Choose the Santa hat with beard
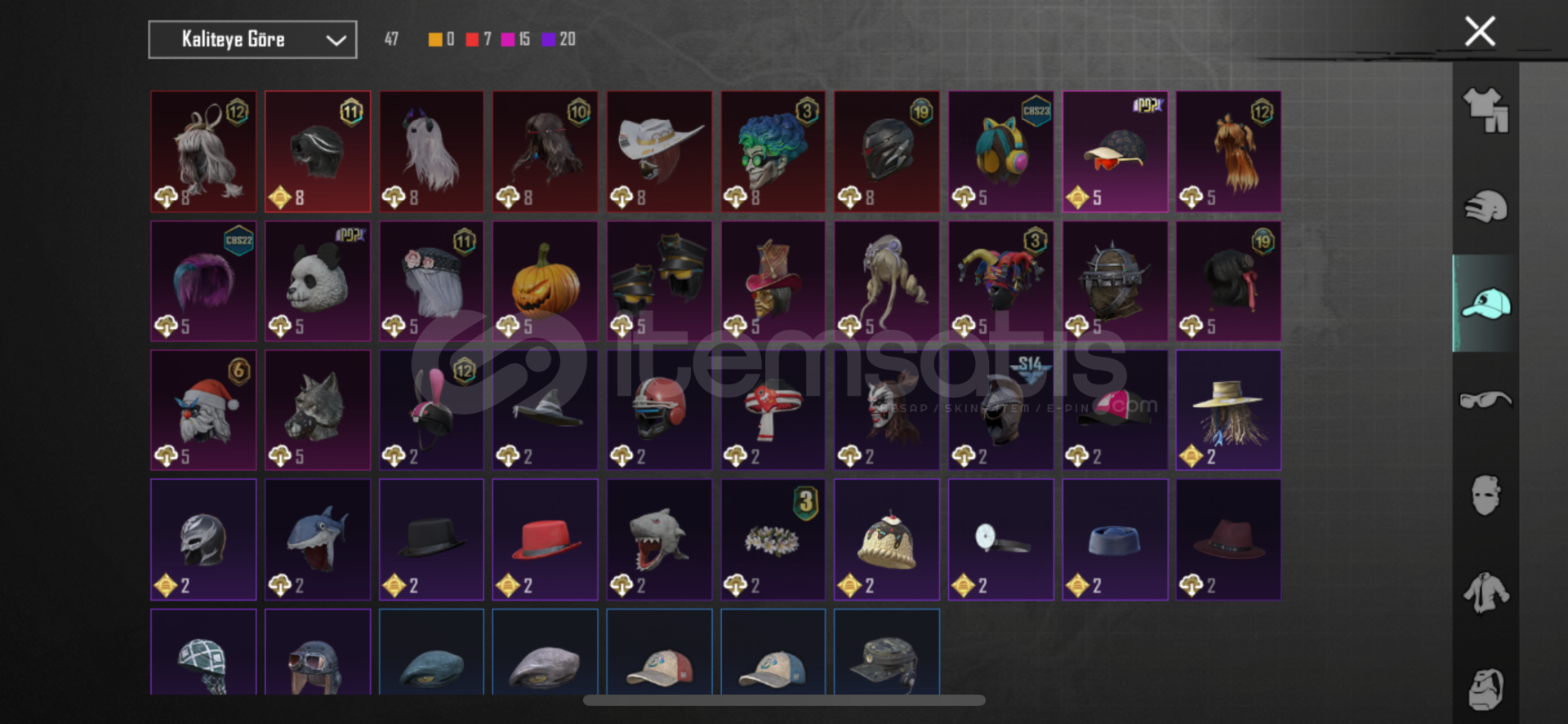Screen dimensions: 1568x724 (x=203, y=411)
